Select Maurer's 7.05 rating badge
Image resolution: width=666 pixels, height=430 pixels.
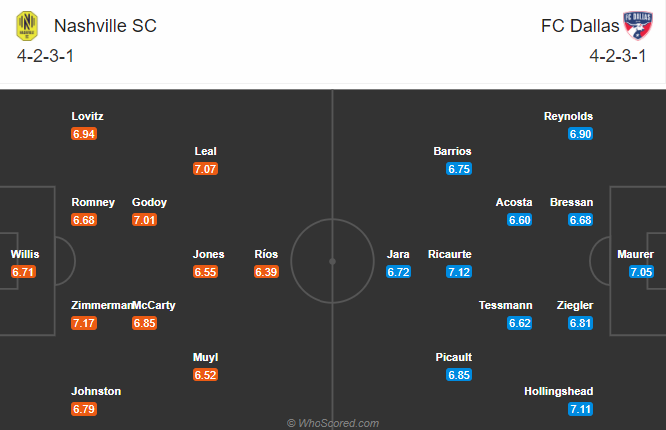tap(641, 272)
